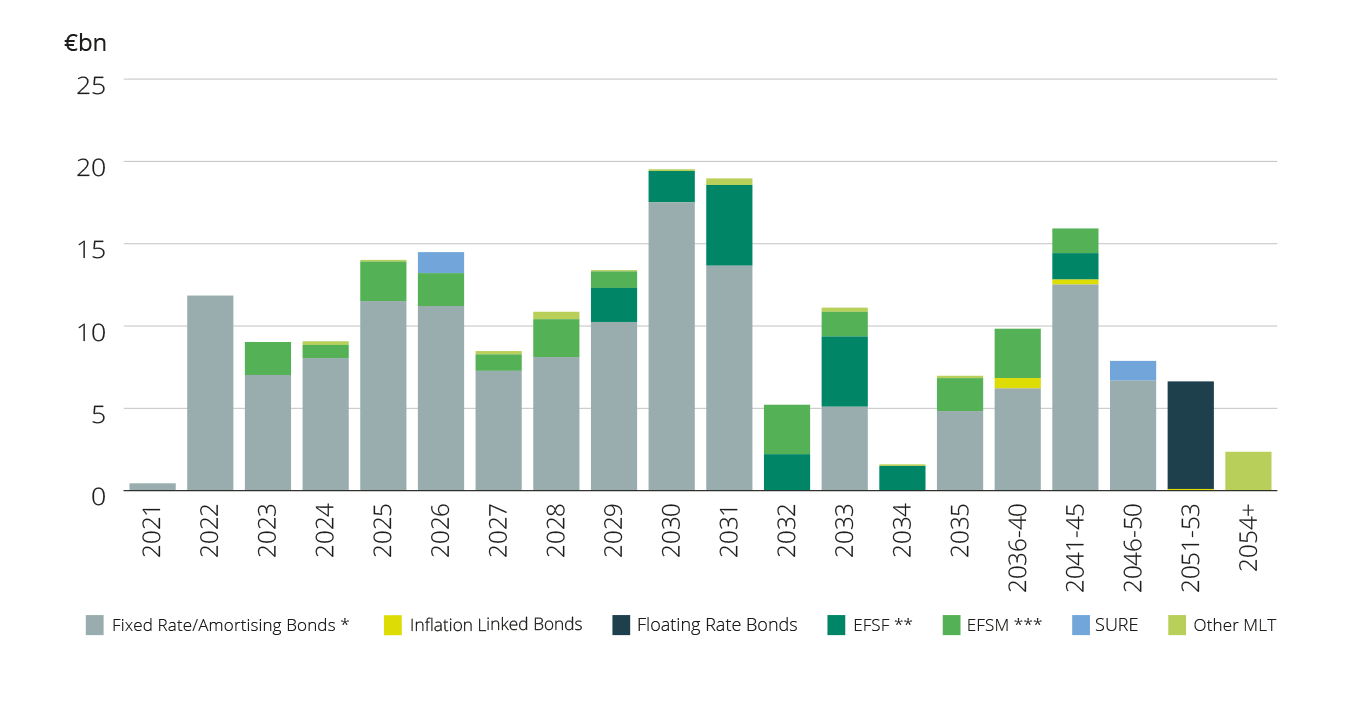Click the dark Floating Rate bar above 2051-53

pyautogui.click(x=1192, y=435)
